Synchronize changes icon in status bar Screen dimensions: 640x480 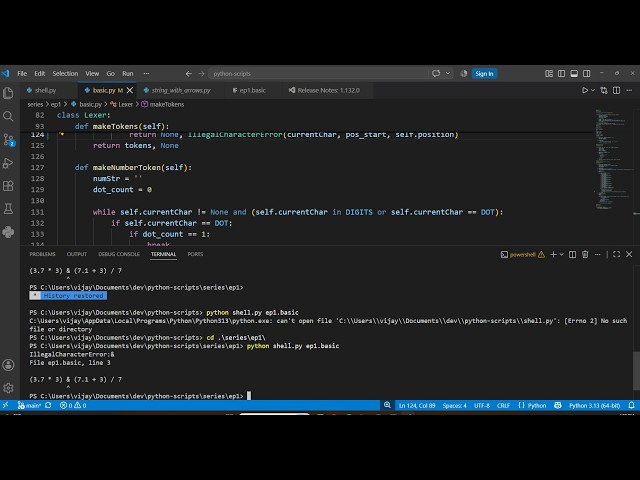48,405
